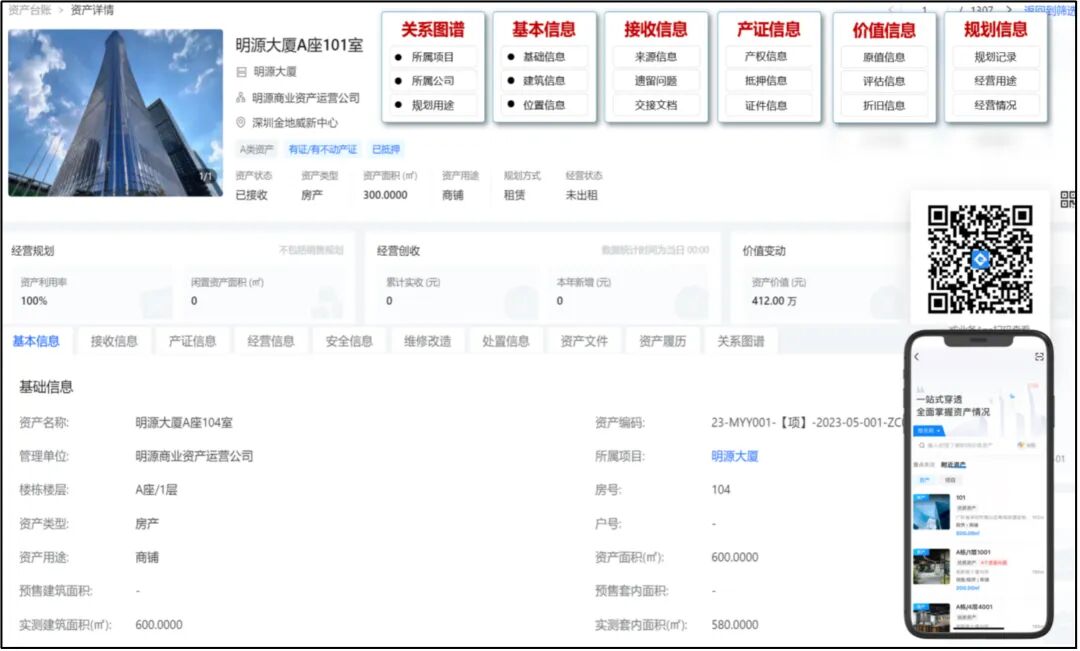Click the building icon beside 明源大厦
The width and height of the screenshot is (1080, 651).
point(241,72)
